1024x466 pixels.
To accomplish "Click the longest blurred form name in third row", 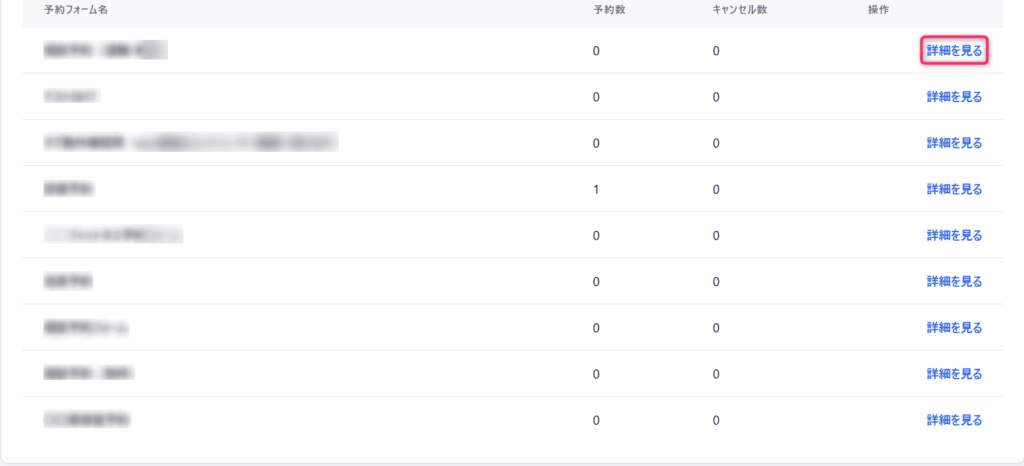I will click(x=190, y=143).
